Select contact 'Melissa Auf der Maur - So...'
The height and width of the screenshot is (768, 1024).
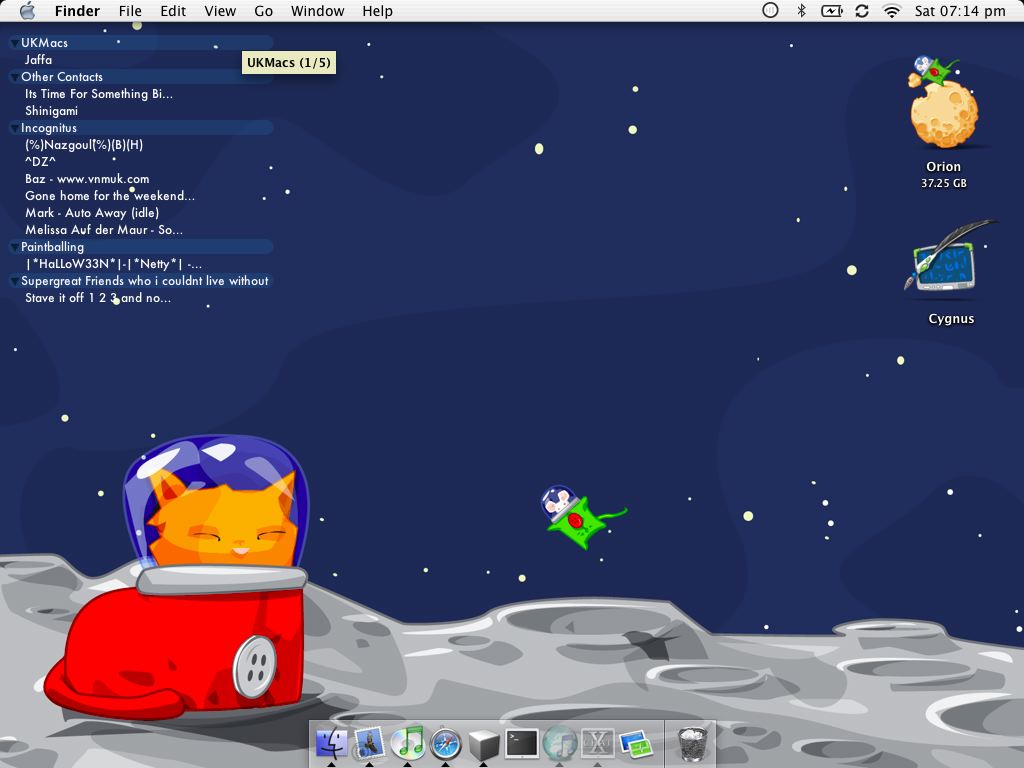click(x=104, y=229)
